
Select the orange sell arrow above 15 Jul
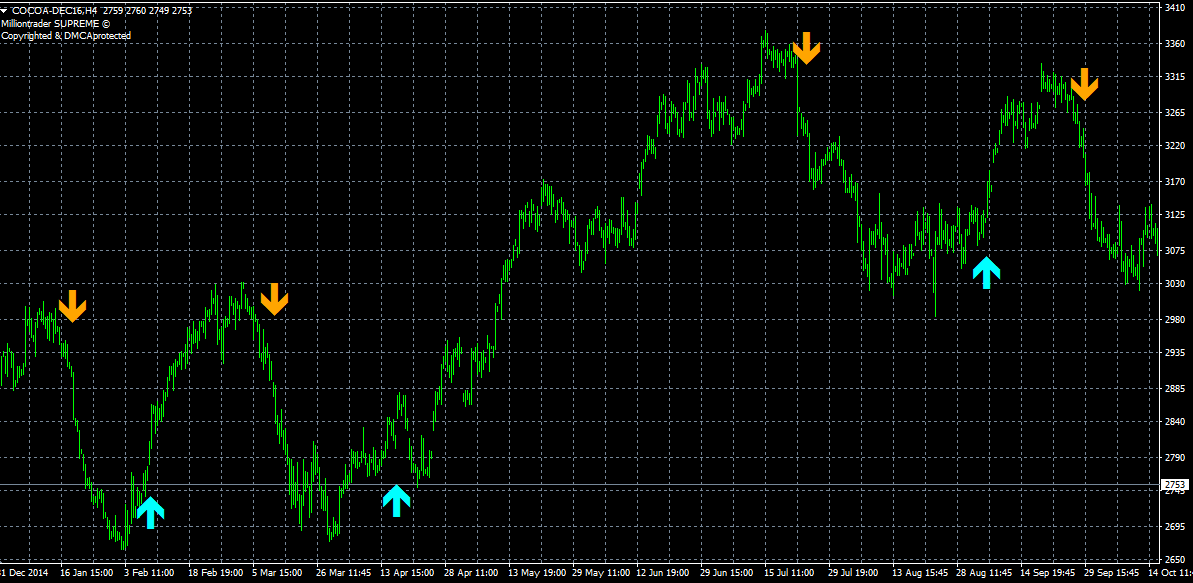click(806, 48)
